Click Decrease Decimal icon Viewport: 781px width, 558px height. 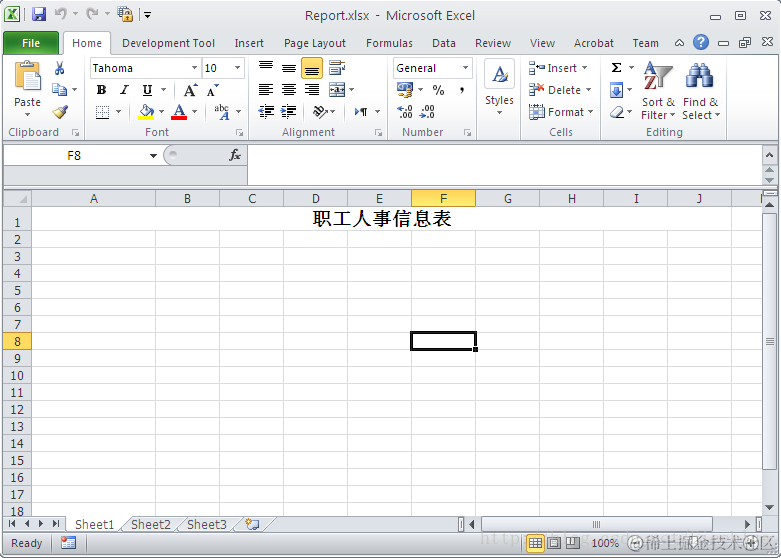(x=427, y=112)
